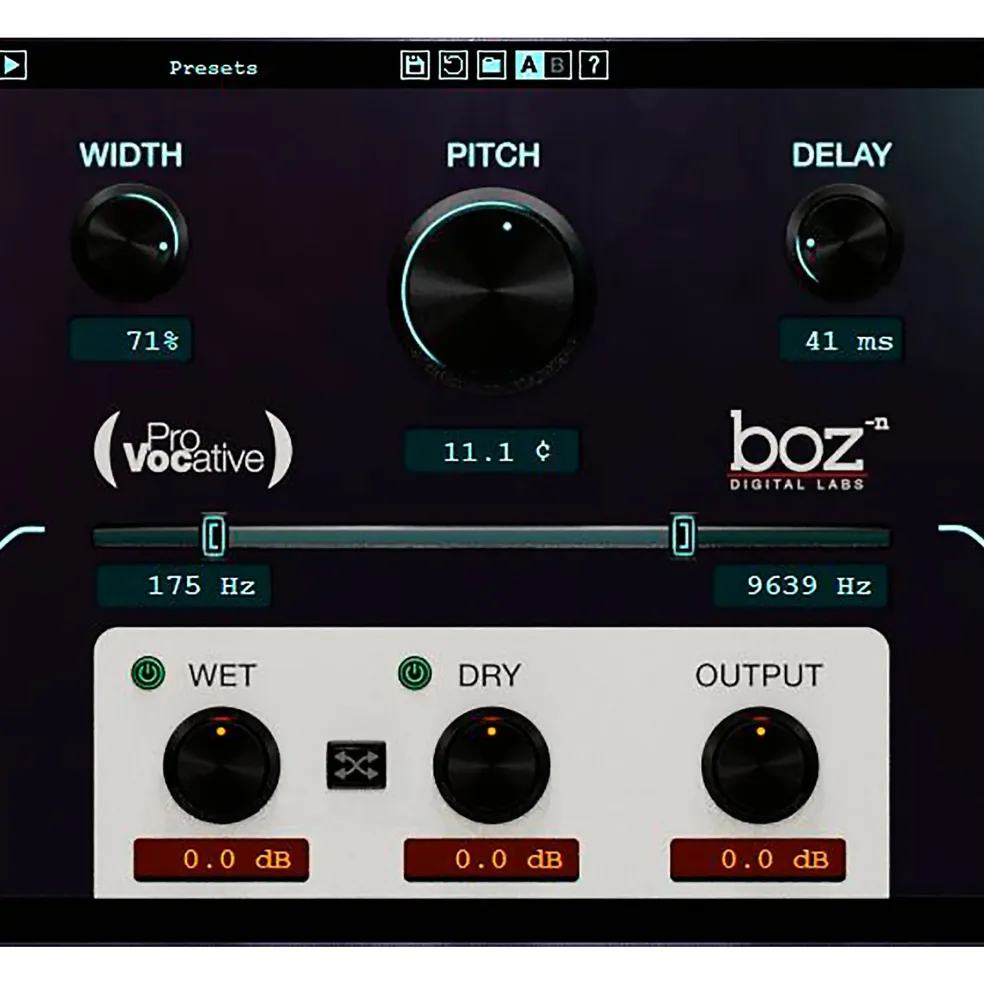Click the WIDTH label text

(131, 155)
